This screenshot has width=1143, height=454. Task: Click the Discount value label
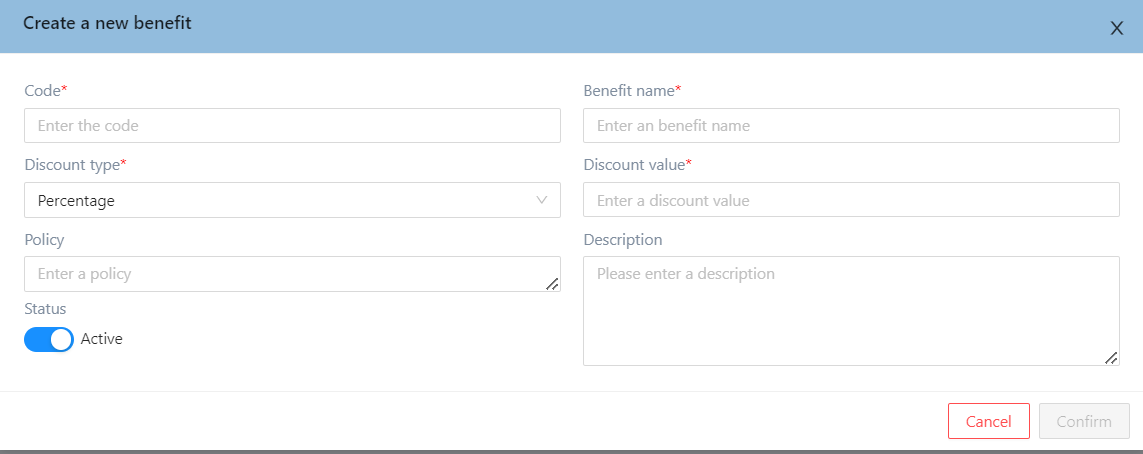(634, 165)
